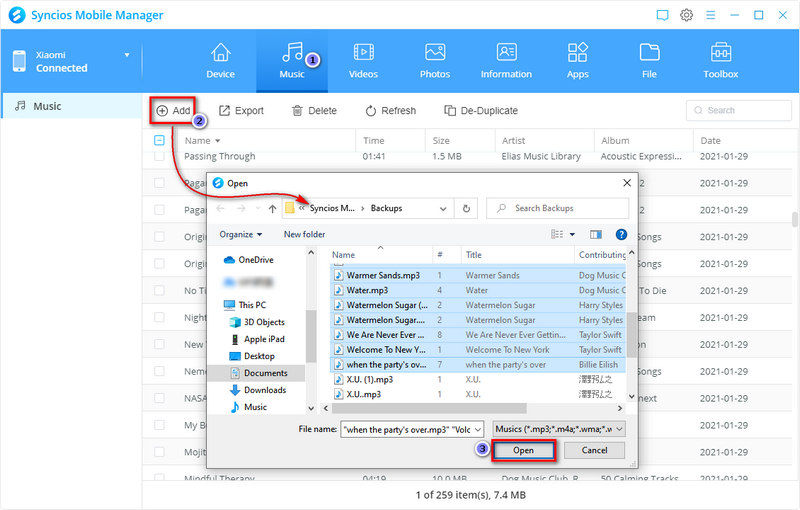Switch to the Music tab

[292, 61]
